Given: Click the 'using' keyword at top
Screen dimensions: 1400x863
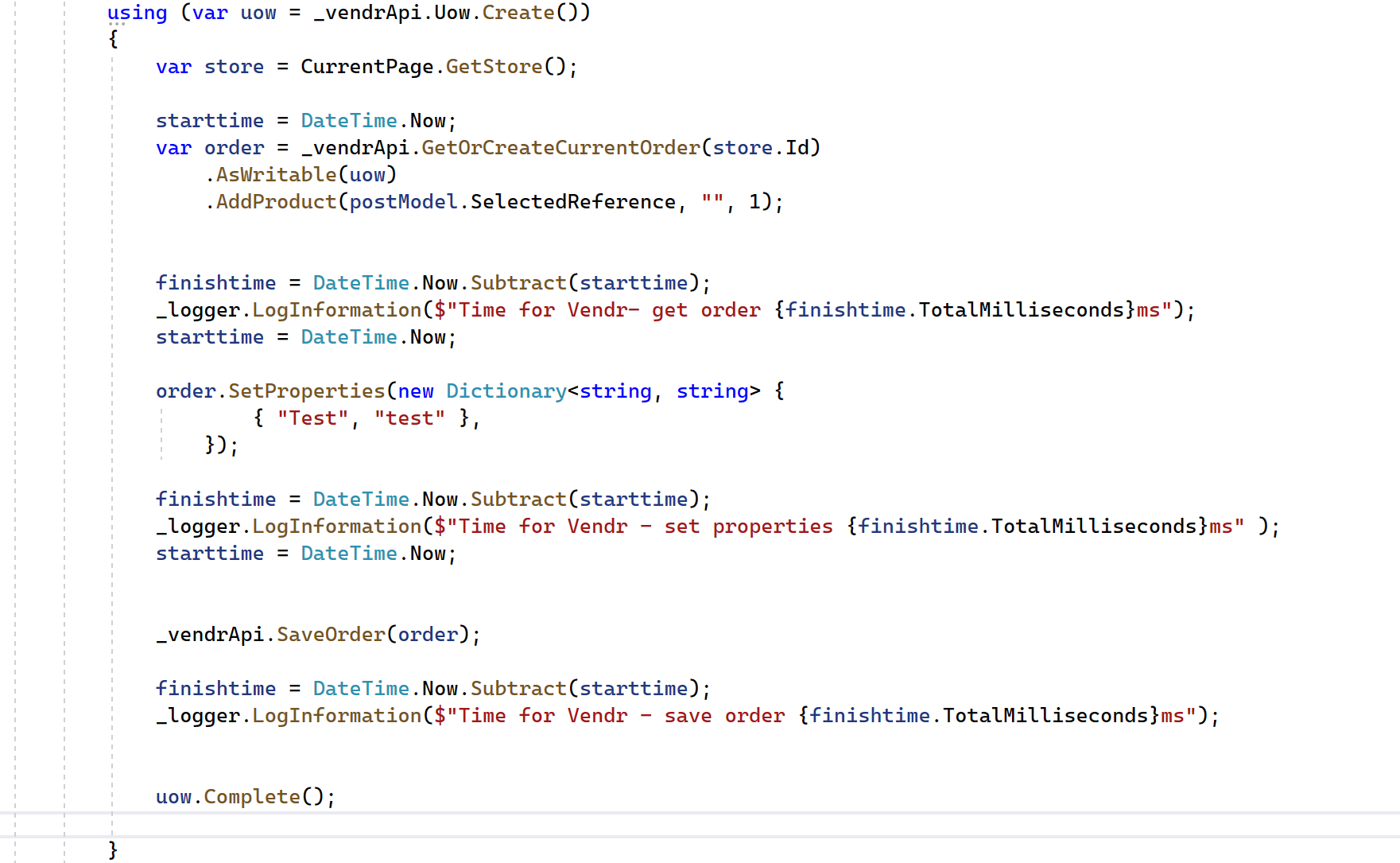Looking at the screenshot, I should click(137, 13).
